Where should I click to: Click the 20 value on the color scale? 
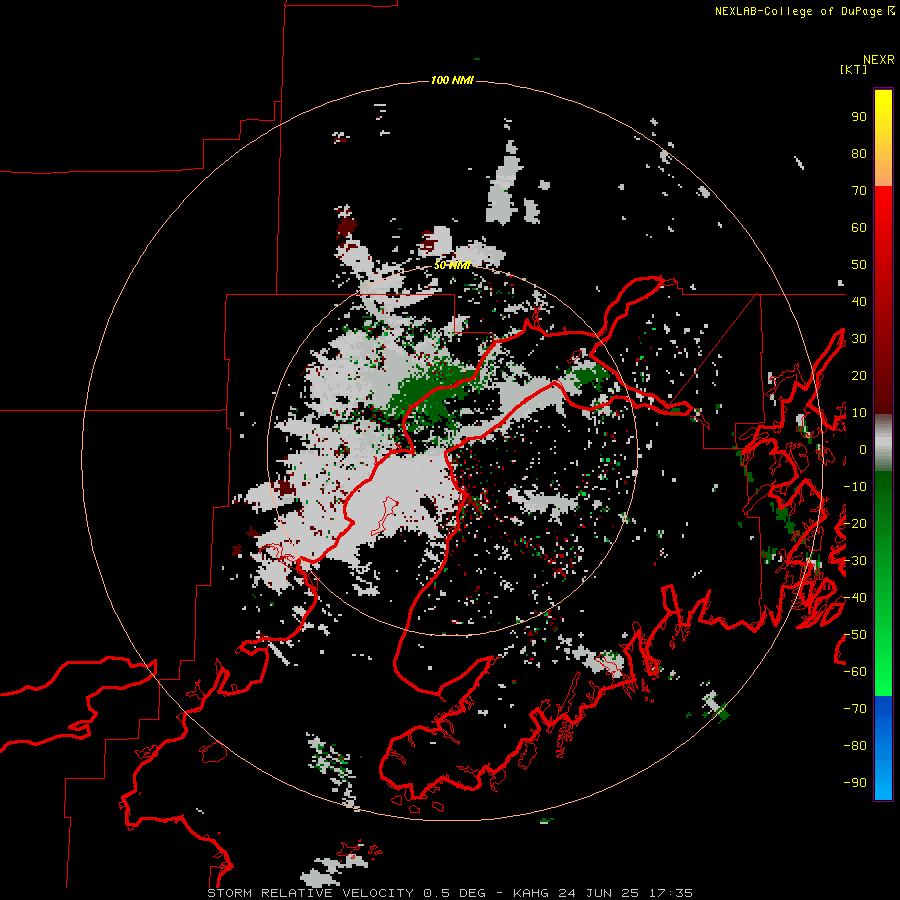859,375
